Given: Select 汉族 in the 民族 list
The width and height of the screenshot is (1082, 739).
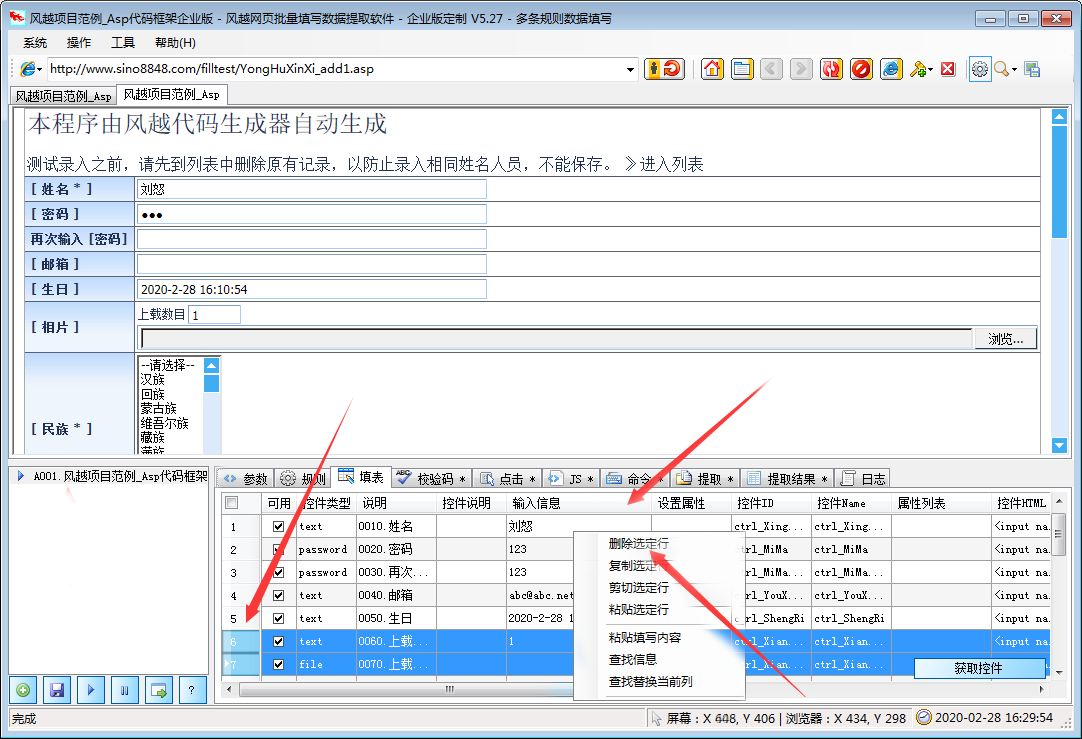Looking at the screenshot, I should pyautogui.click(x=153, y=380).
